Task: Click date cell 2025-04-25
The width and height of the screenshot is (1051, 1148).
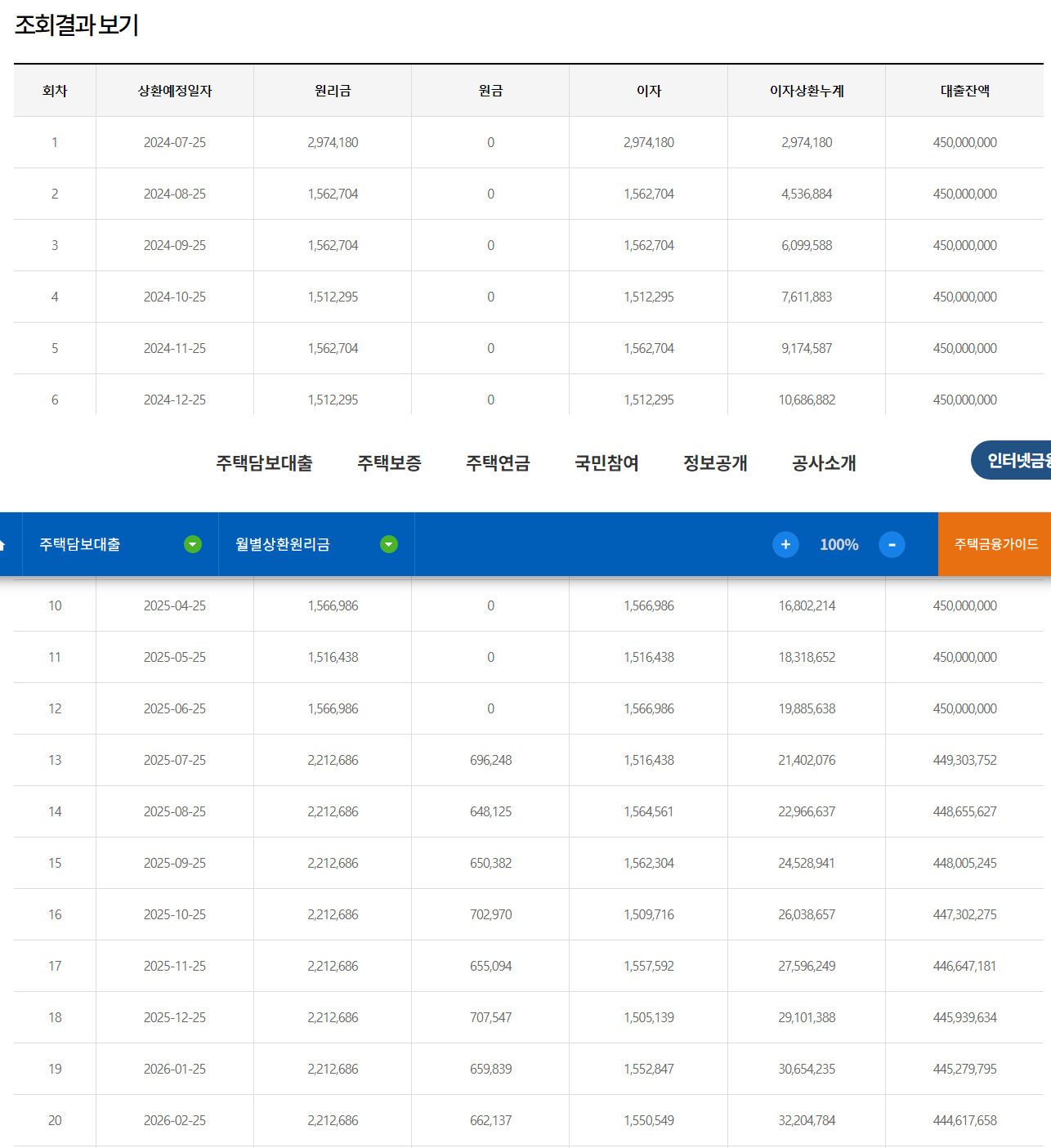Action: [x=175, y=605]
